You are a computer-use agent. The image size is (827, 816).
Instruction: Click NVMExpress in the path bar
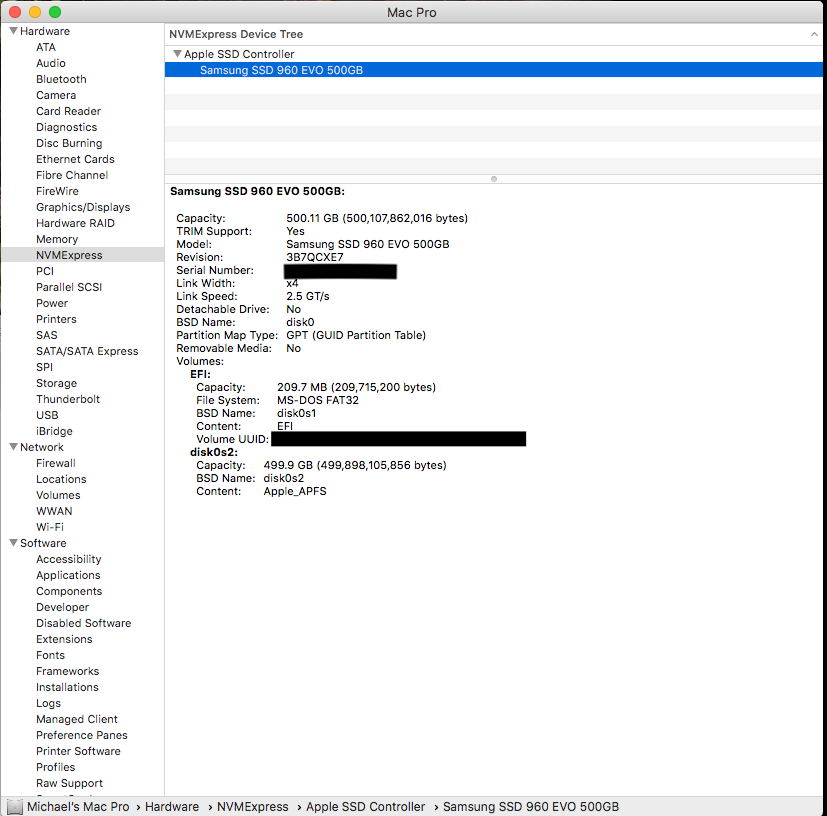click(x=253, y=807)
